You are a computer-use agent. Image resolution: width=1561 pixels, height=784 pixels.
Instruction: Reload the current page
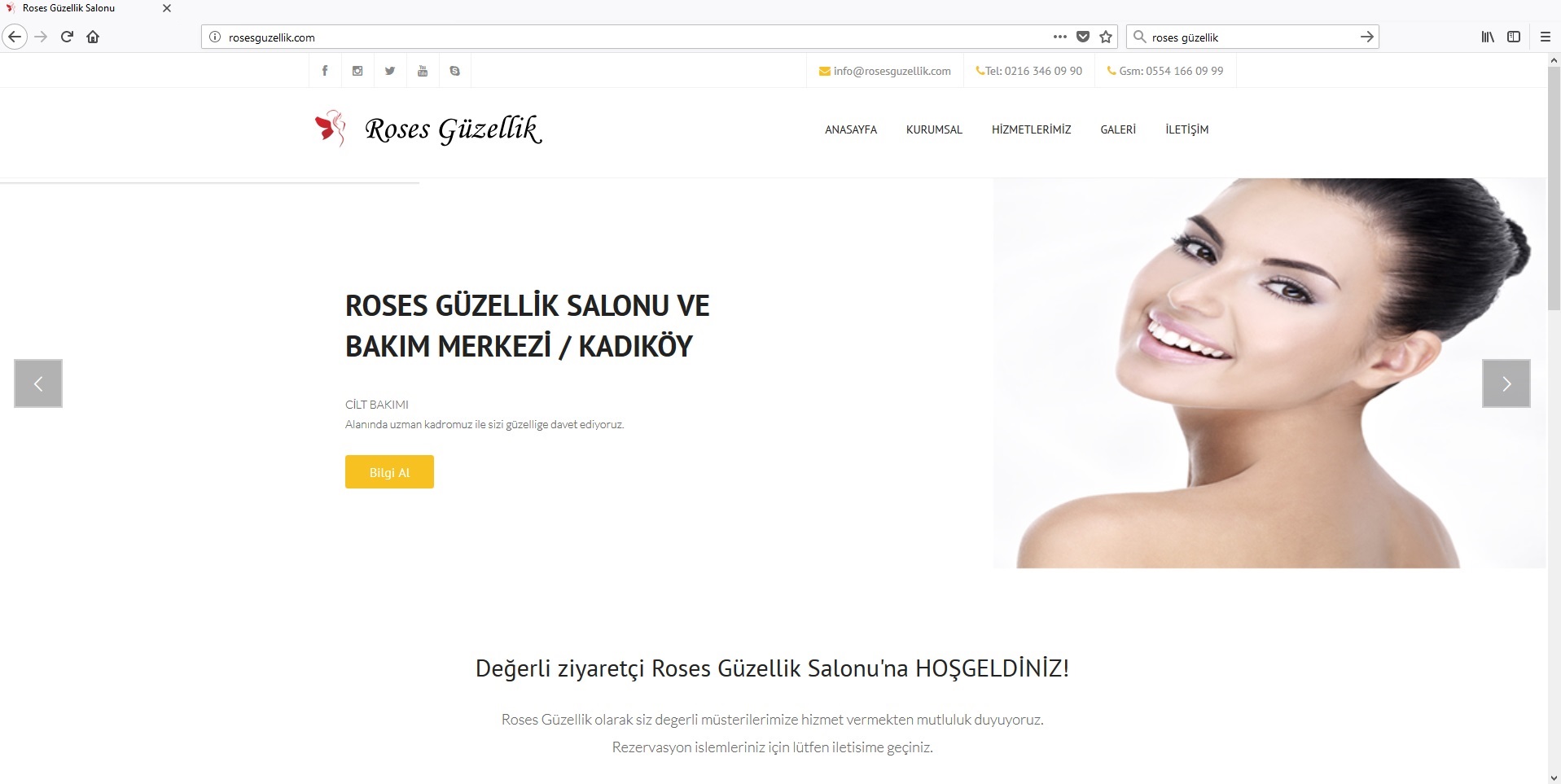click(x=68, y=37)
